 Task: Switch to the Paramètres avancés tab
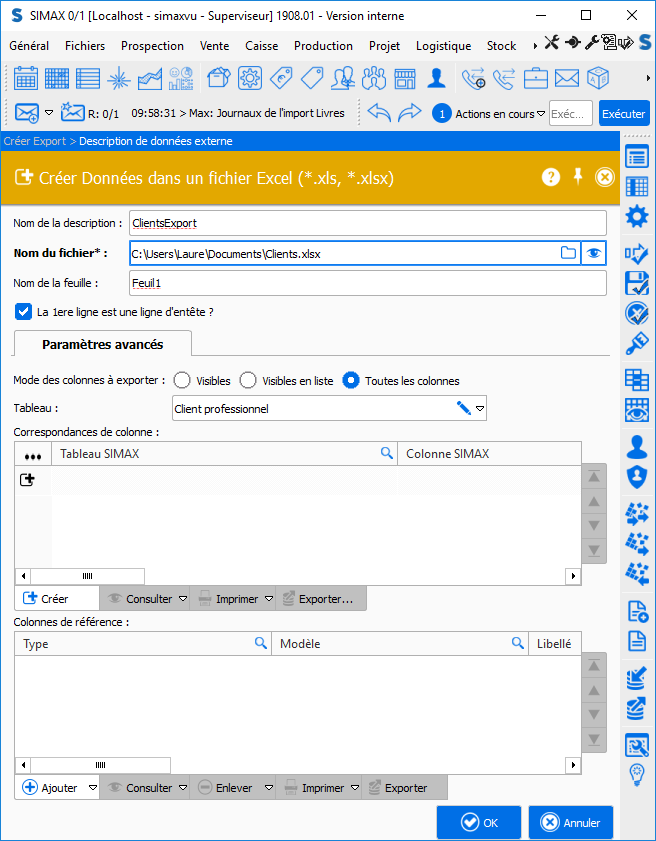click(x=102, y=344)
